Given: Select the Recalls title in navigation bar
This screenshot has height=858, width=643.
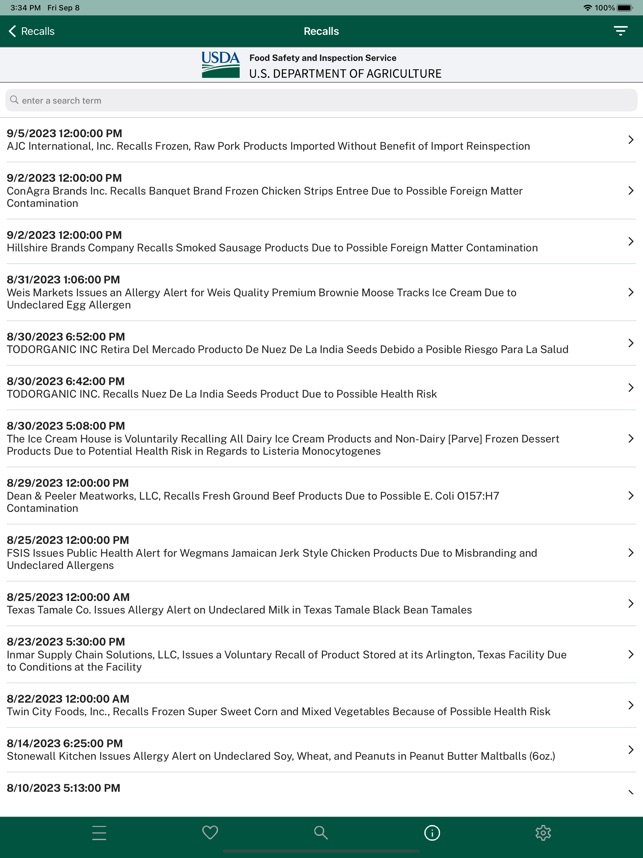Looking at the screenshot, I should (x=321, y=31).
